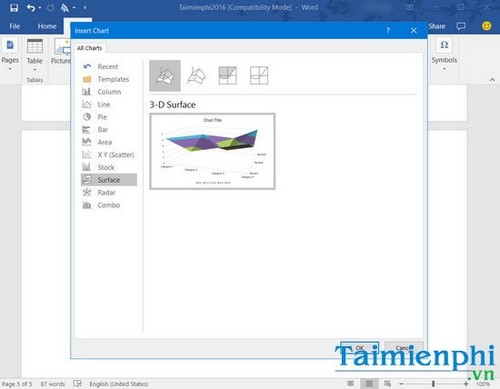Click the proofing check icon in status bar

(x=78, y=384)
